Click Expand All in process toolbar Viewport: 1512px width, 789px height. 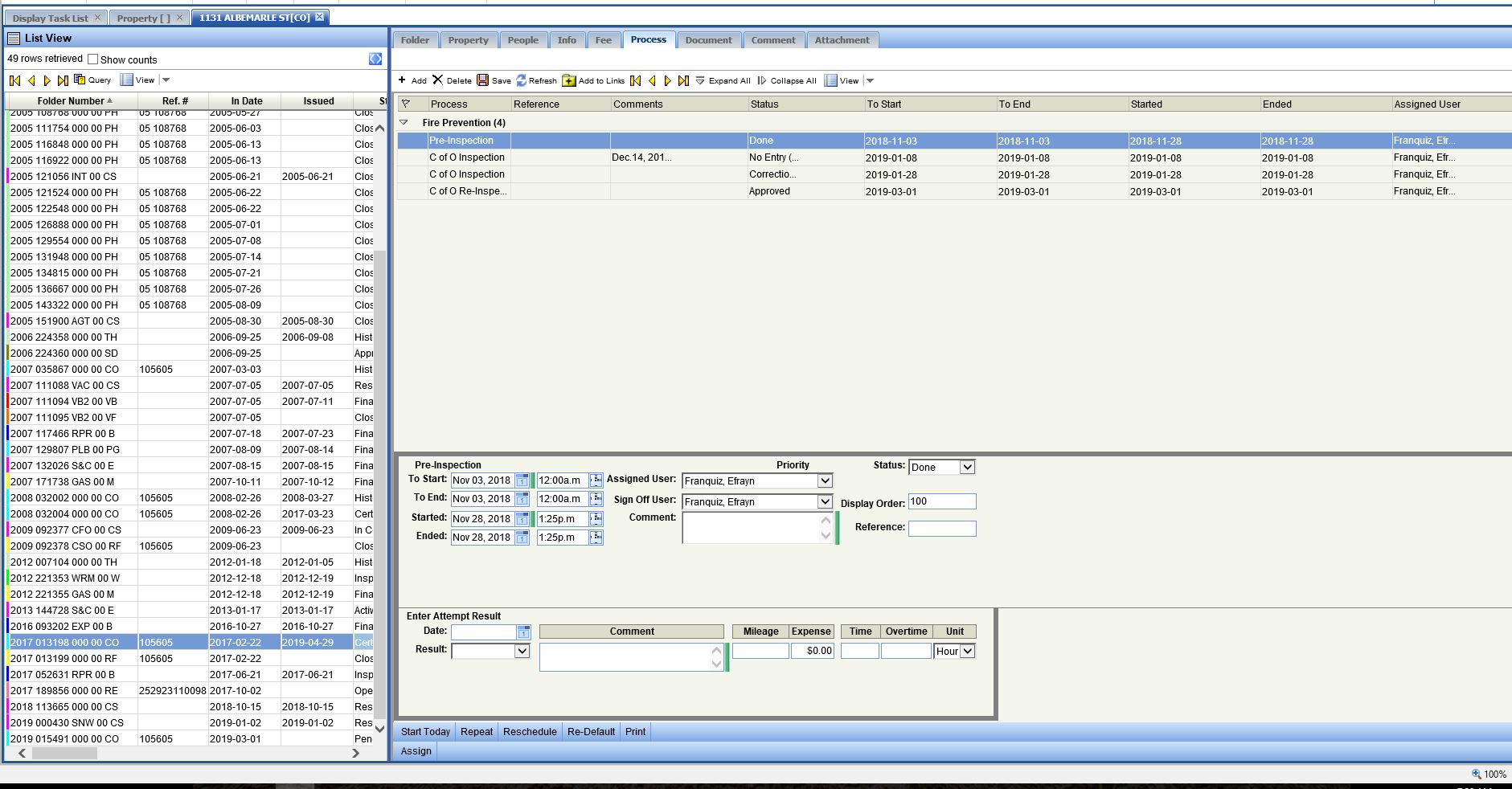723,80
